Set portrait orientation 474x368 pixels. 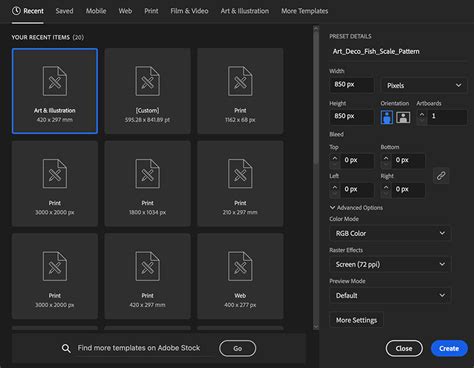pos(387,117)
